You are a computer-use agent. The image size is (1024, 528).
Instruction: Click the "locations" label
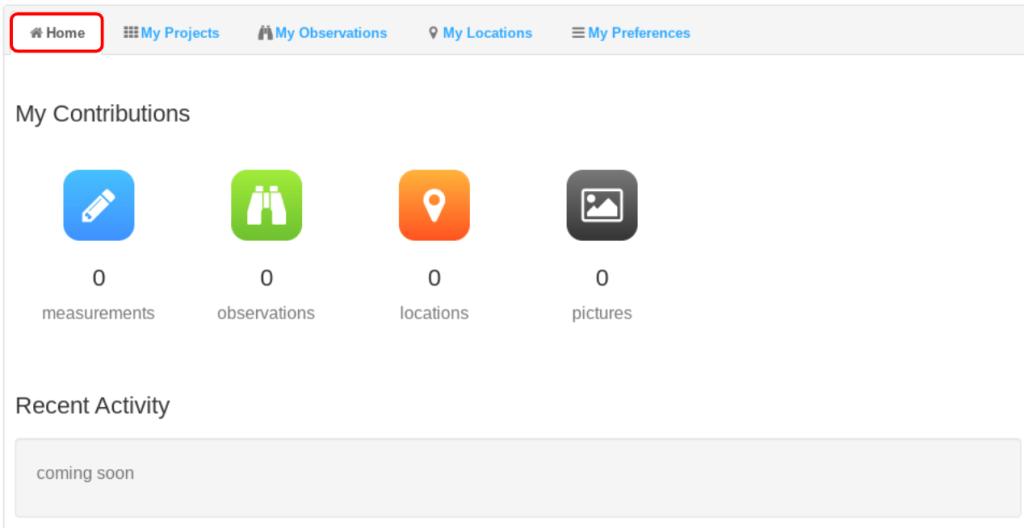[x=434, y=313]
